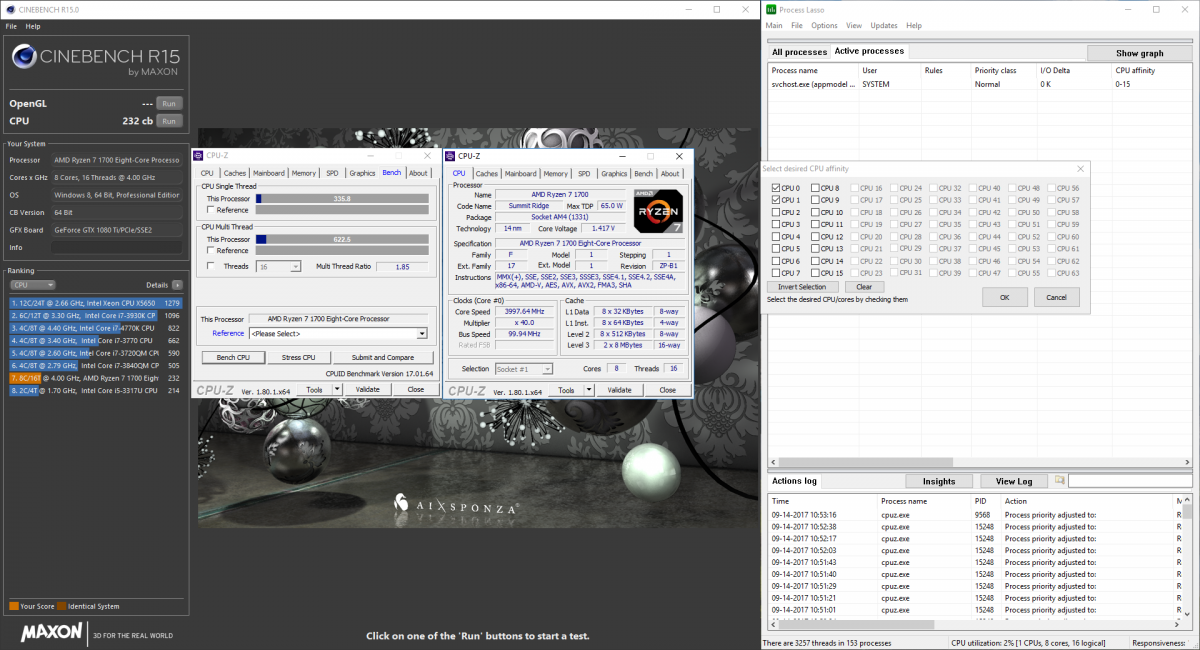Screen dimensions: 1200x650
Task: Click the Cinebench R15 title bar icon
Action: coord(9,9)
